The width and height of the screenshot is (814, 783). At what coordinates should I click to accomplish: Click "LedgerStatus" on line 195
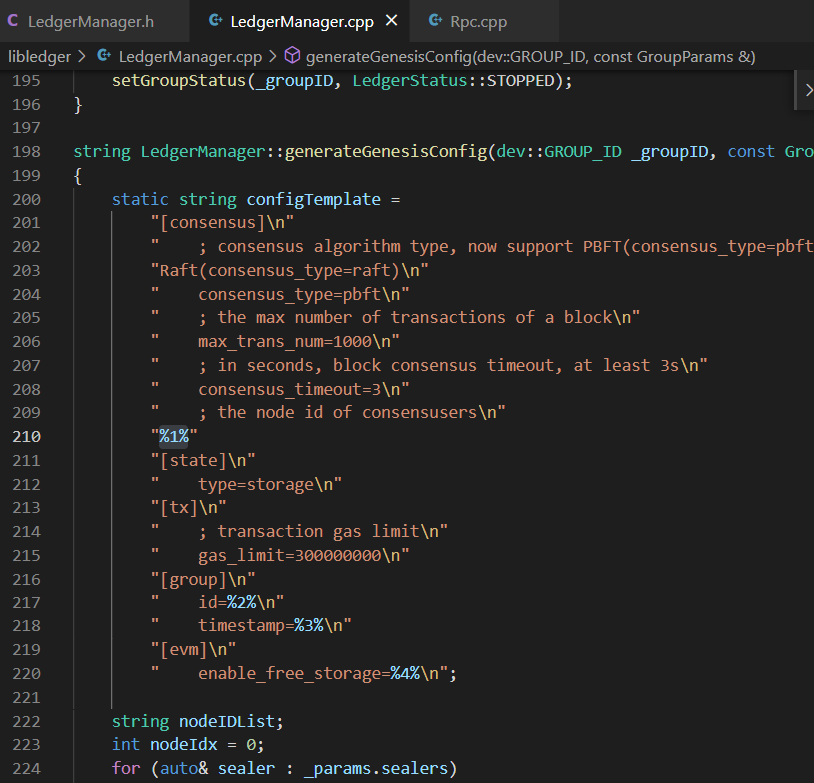[410, 80]
